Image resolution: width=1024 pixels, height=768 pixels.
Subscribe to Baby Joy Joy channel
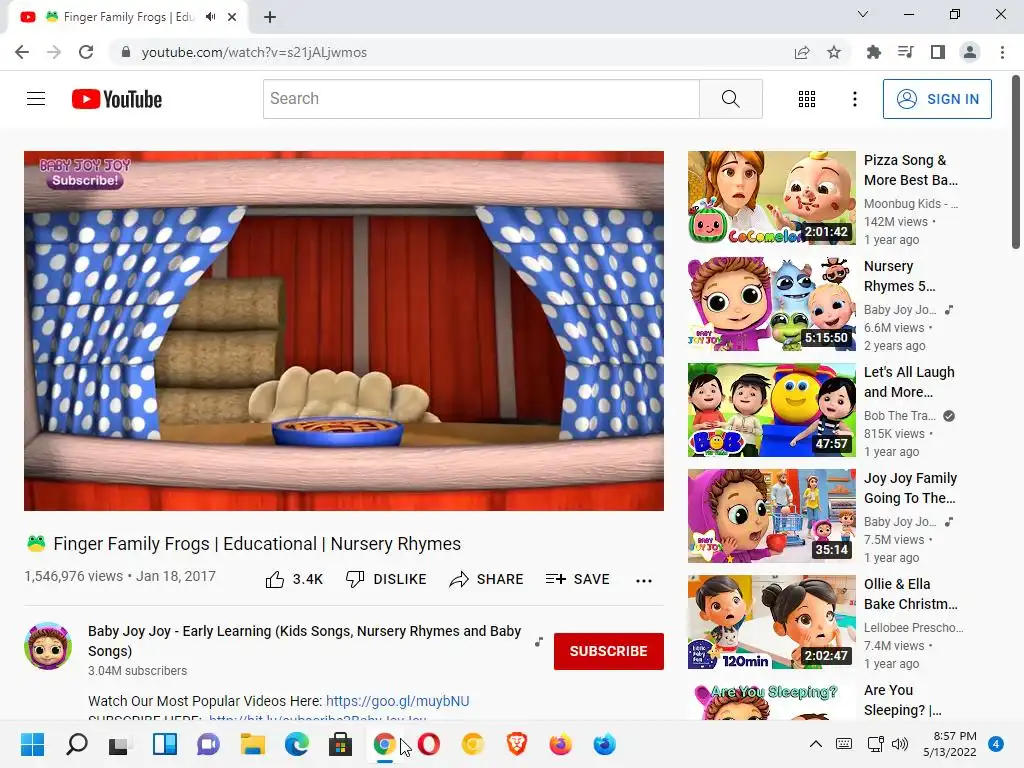[x=609, y=651]
